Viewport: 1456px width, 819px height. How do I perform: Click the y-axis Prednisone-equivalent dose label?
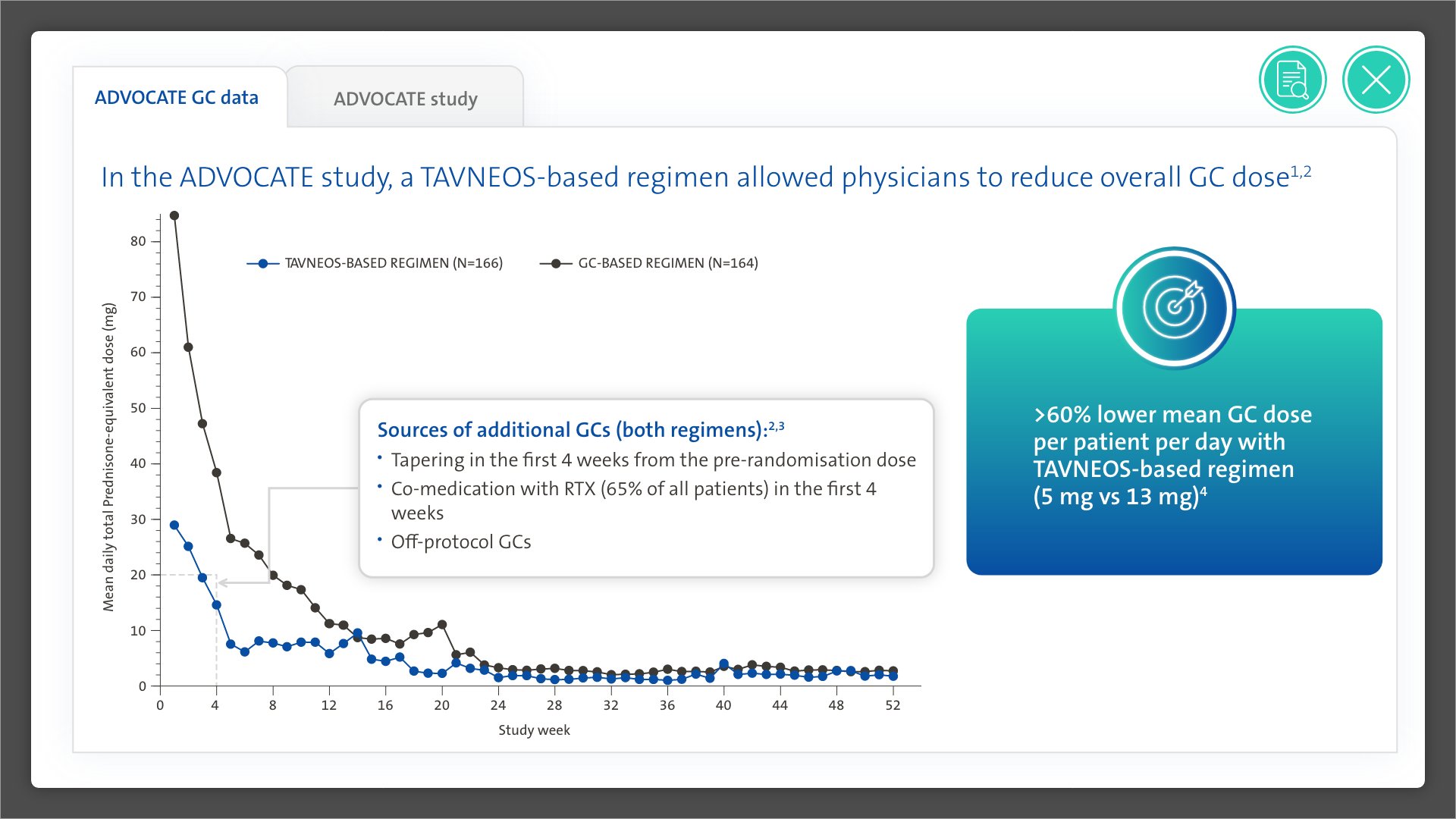[x=108, y=457]
